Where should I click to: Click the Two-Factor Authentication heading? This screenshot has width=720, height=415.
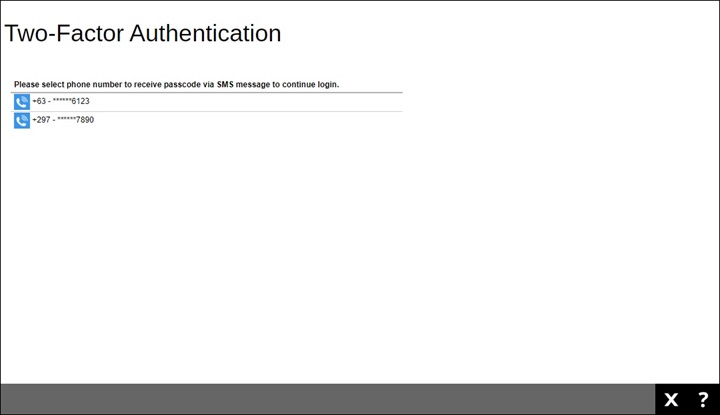coord(143,33)
